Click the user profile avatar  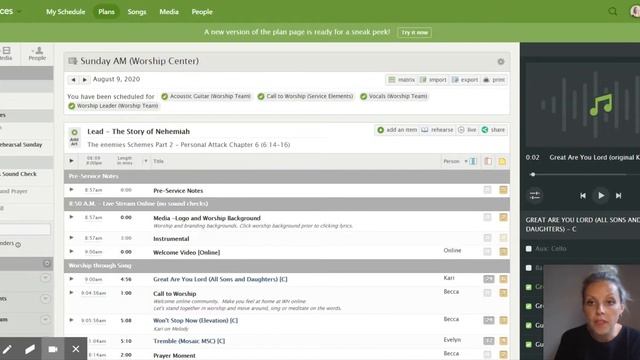click(x=635, y=11)
